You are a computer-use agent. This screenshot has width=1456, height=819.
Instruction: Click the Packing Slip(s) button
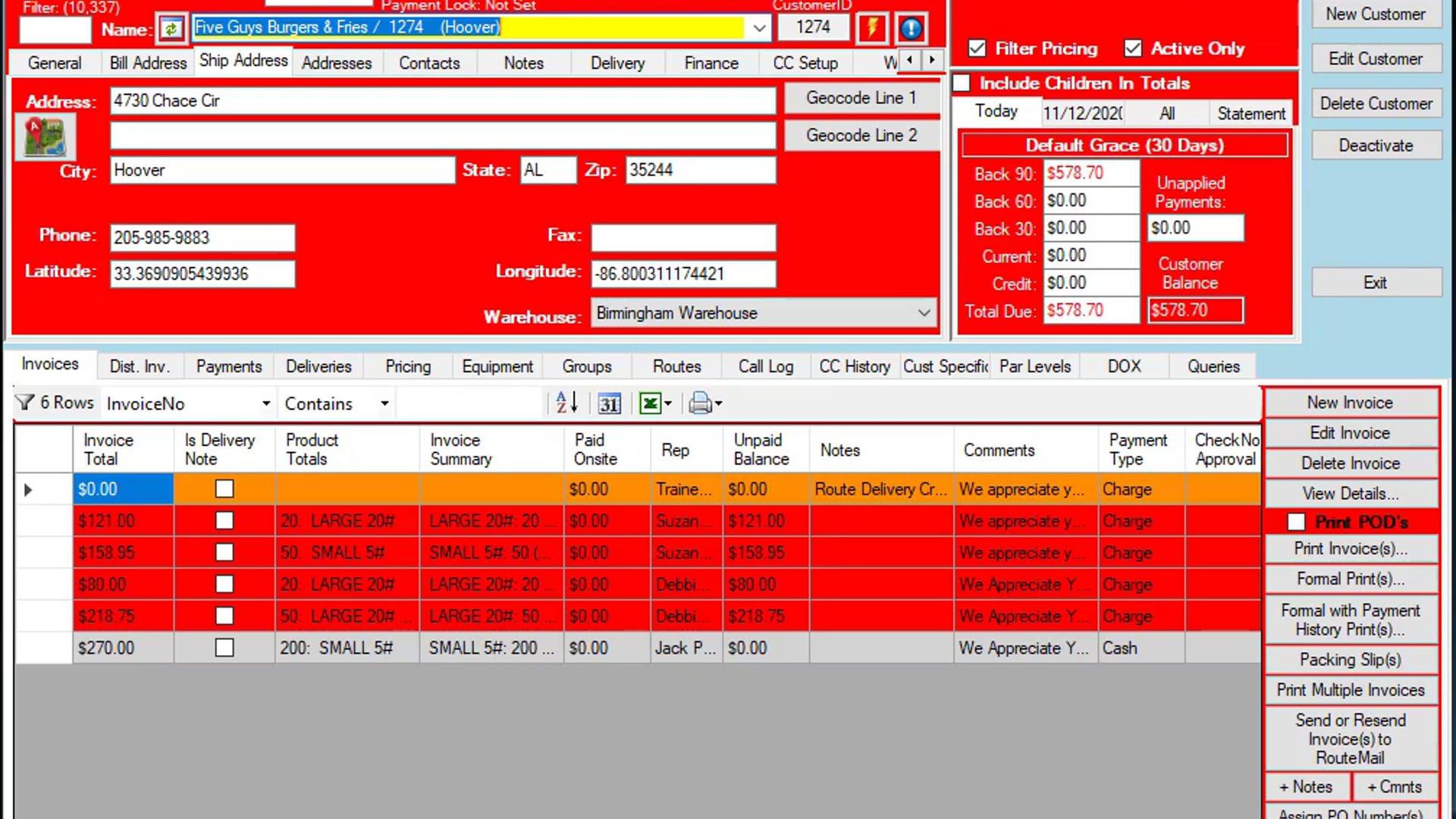1350,660
